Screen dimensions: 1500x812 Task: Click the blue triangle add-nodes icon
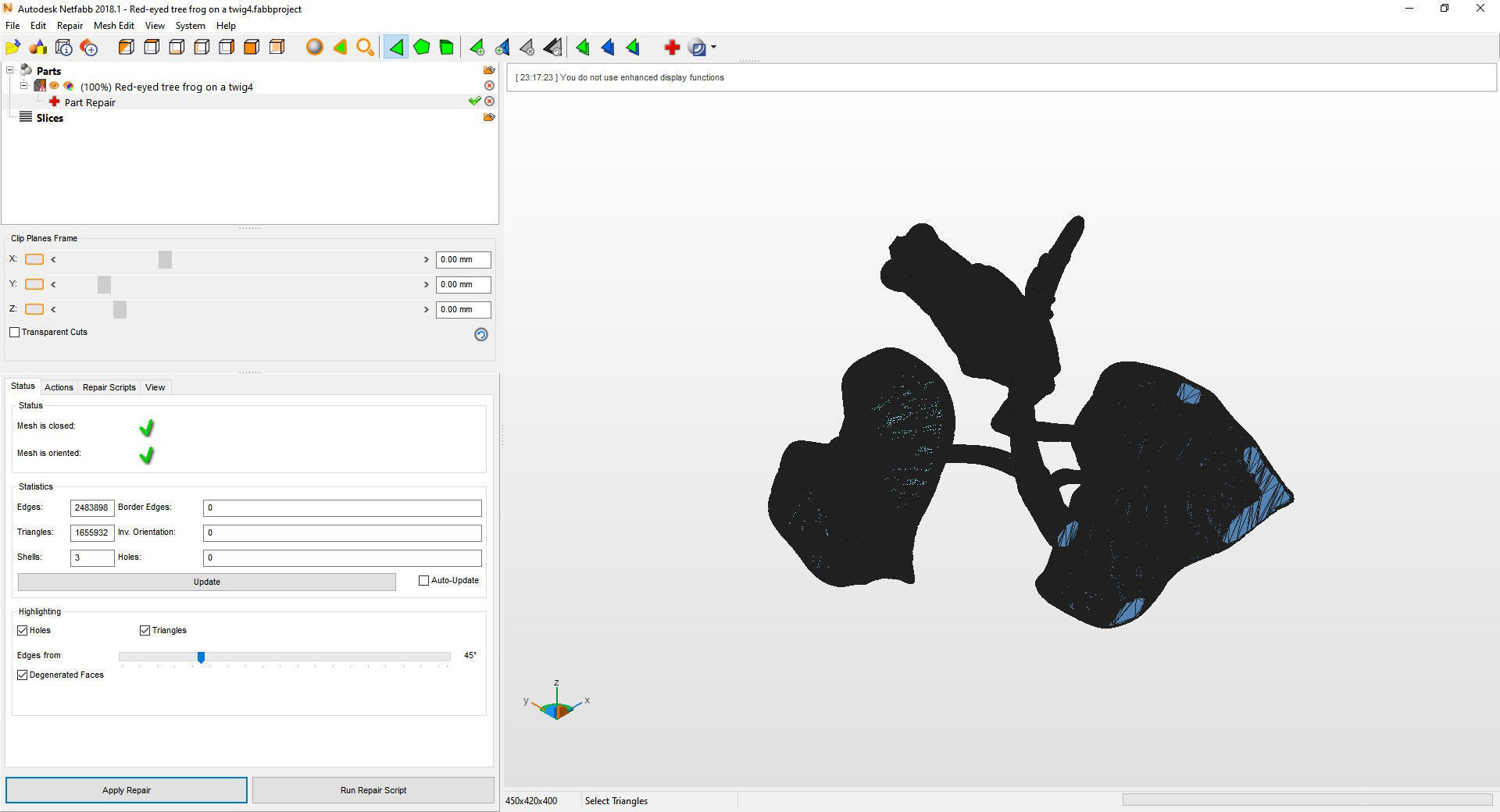[502, 48]
